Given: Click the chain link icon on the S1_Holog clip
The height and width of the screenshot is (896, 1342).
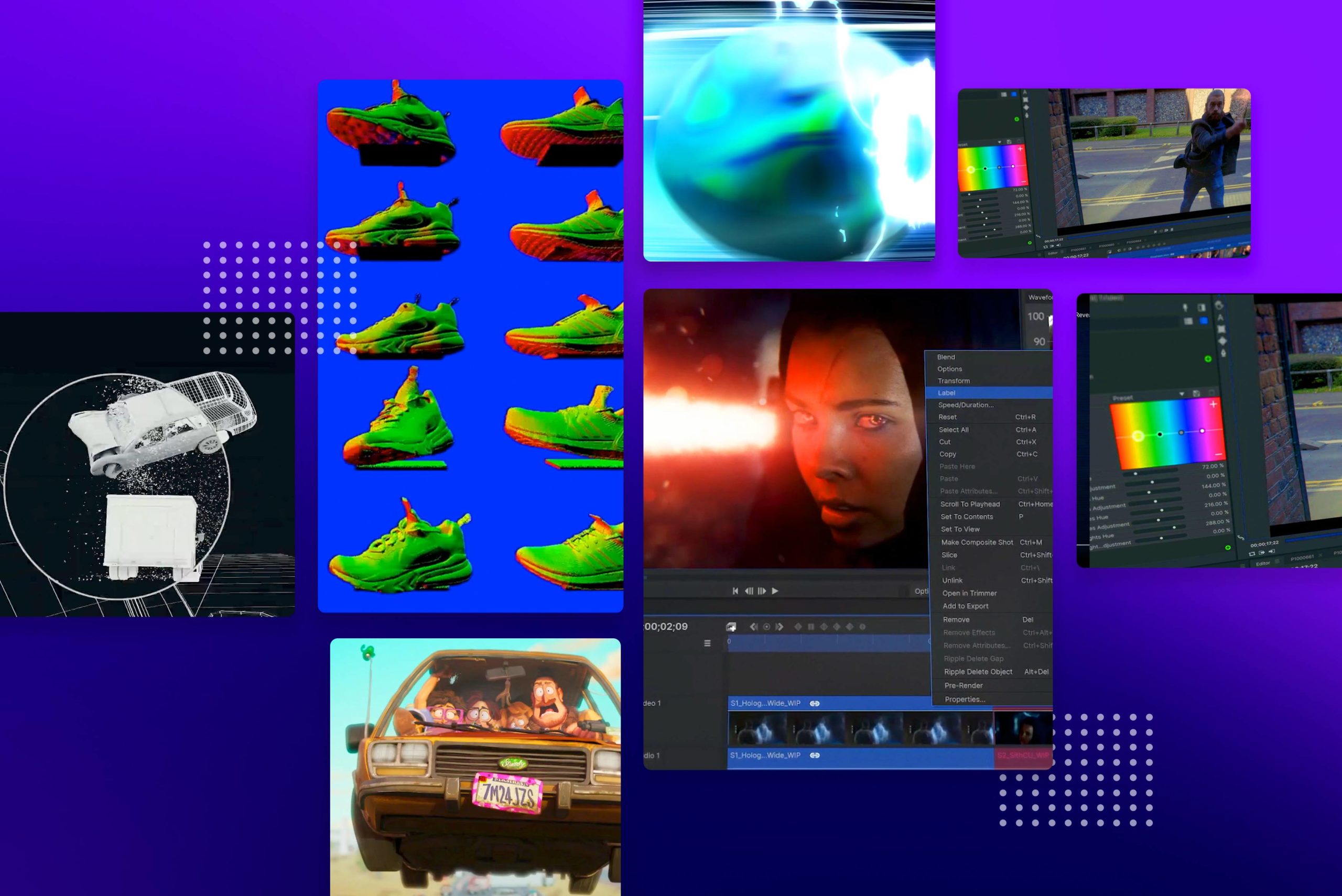Looking at the screenshot, I should click(x=815, y=703).
